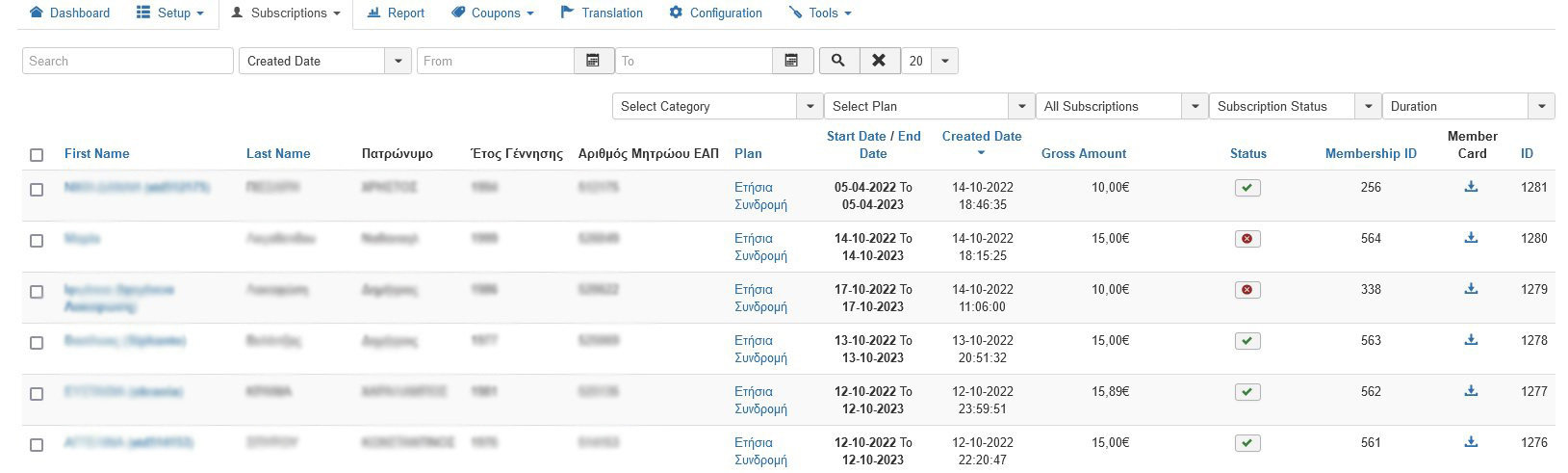Open the Coupons menu
The width and height of the screenshot is (1568, 473).
click(x=492, y=13)
